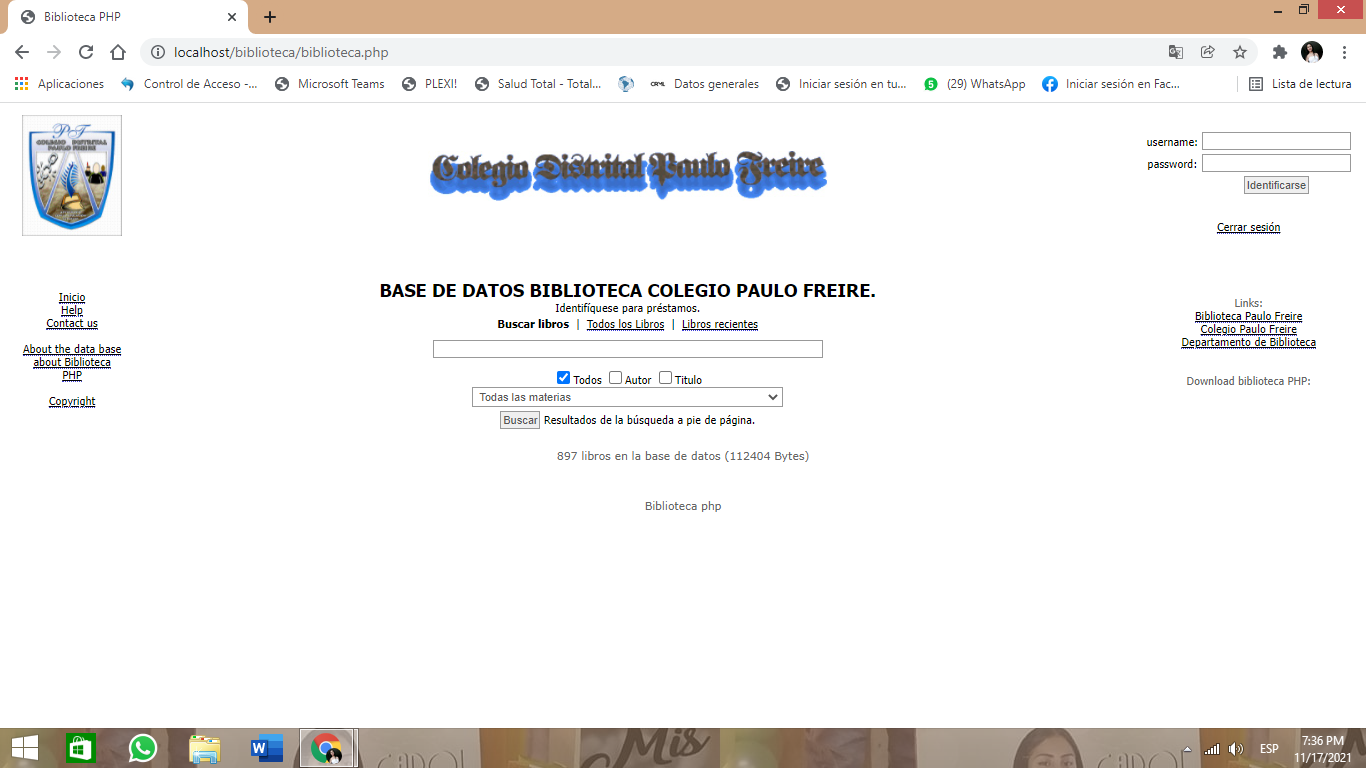
Task: Enable the Autor checkbox
Action: [616, 378]
